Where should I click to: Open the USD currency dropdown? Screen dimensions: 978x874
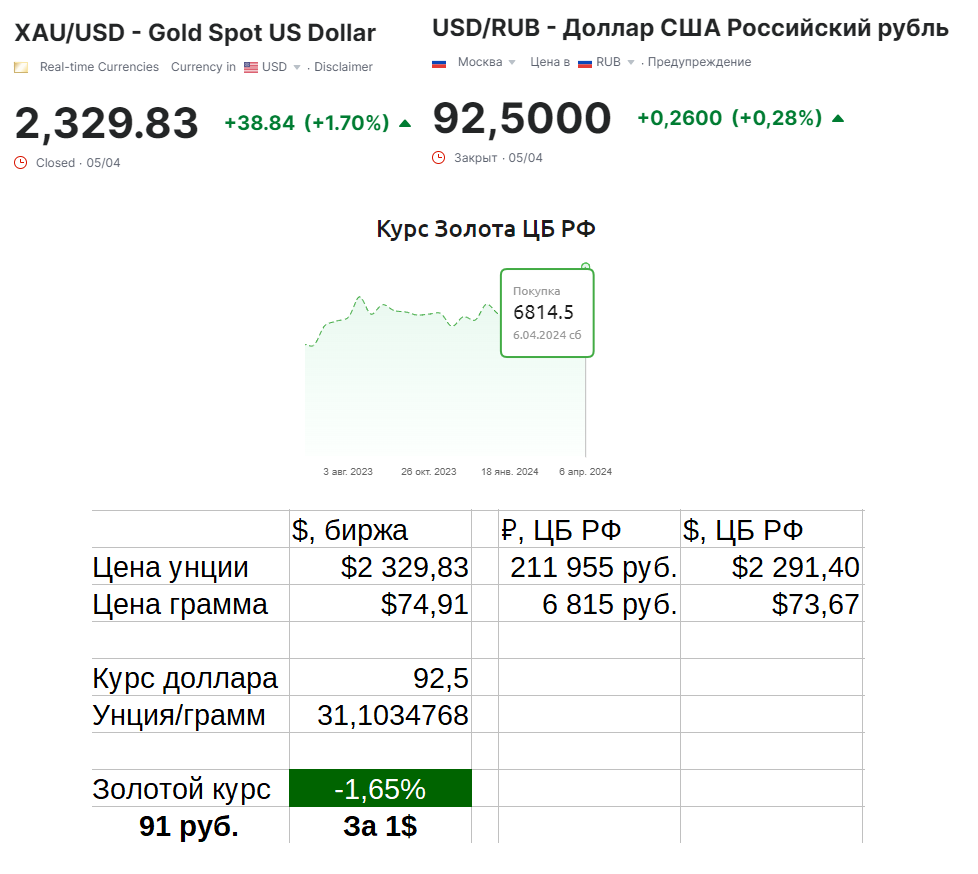tap(297, 67)
